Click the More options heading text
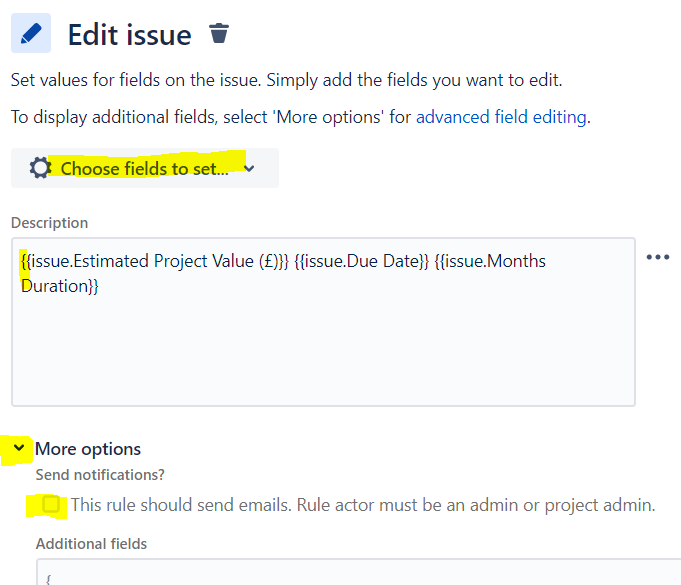Screen dimensions: 681x585 [x=88, y=449]
